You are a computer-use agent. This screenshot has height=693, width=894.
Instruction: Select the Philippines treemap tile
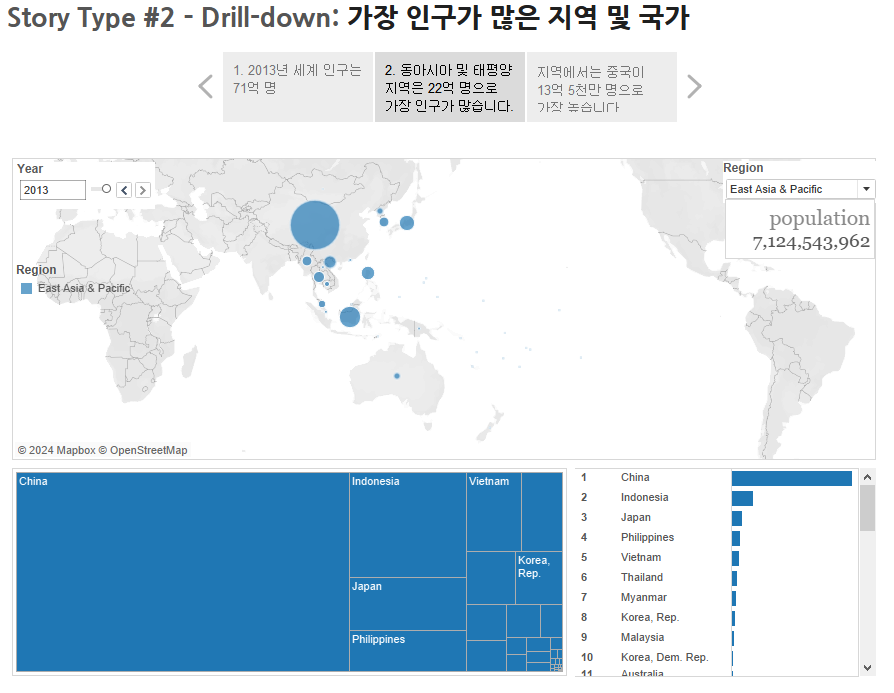(408, 651)
